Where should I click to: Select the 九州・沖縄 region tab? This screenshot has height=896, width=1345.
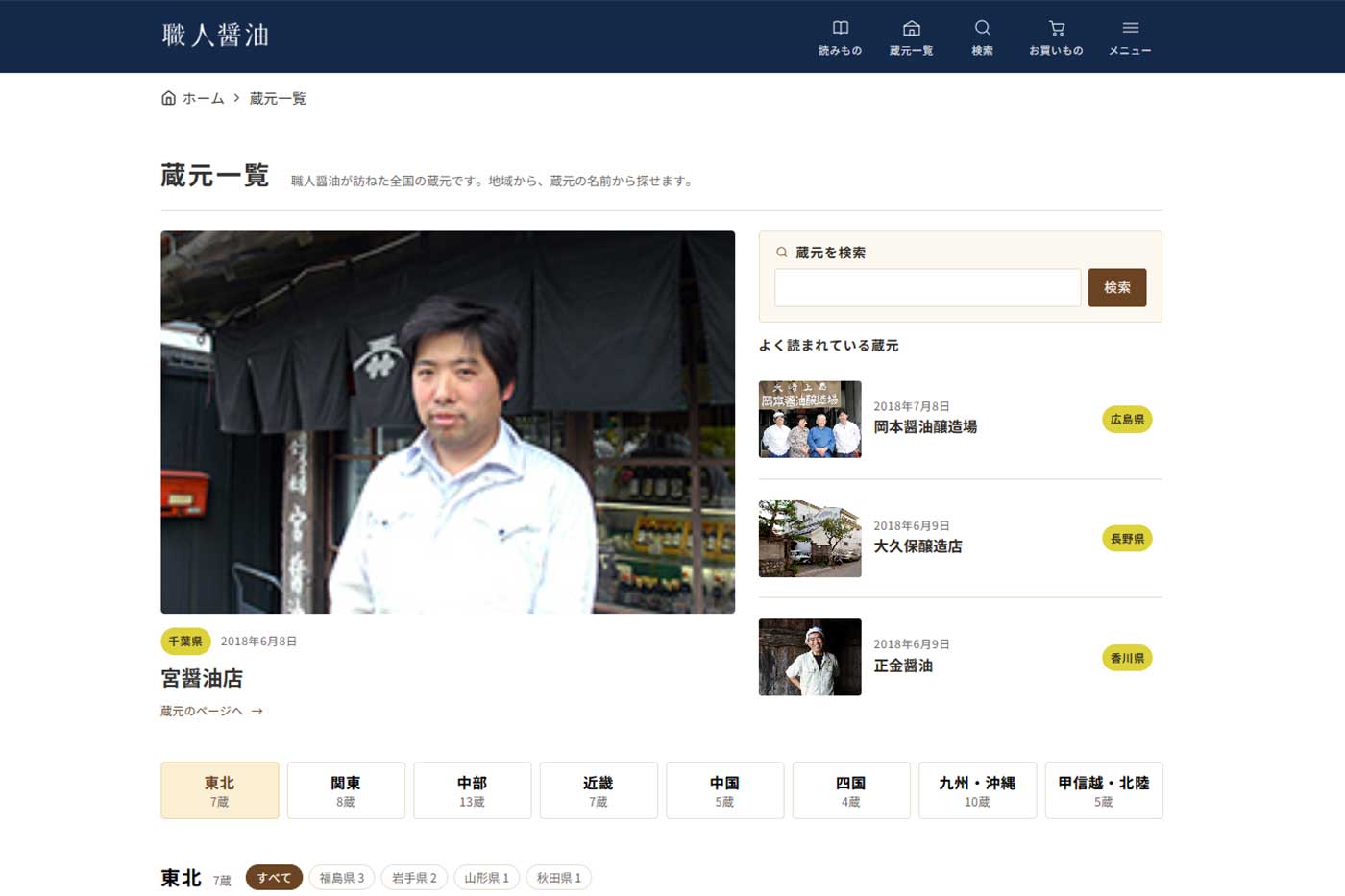[x=978, y=790]
